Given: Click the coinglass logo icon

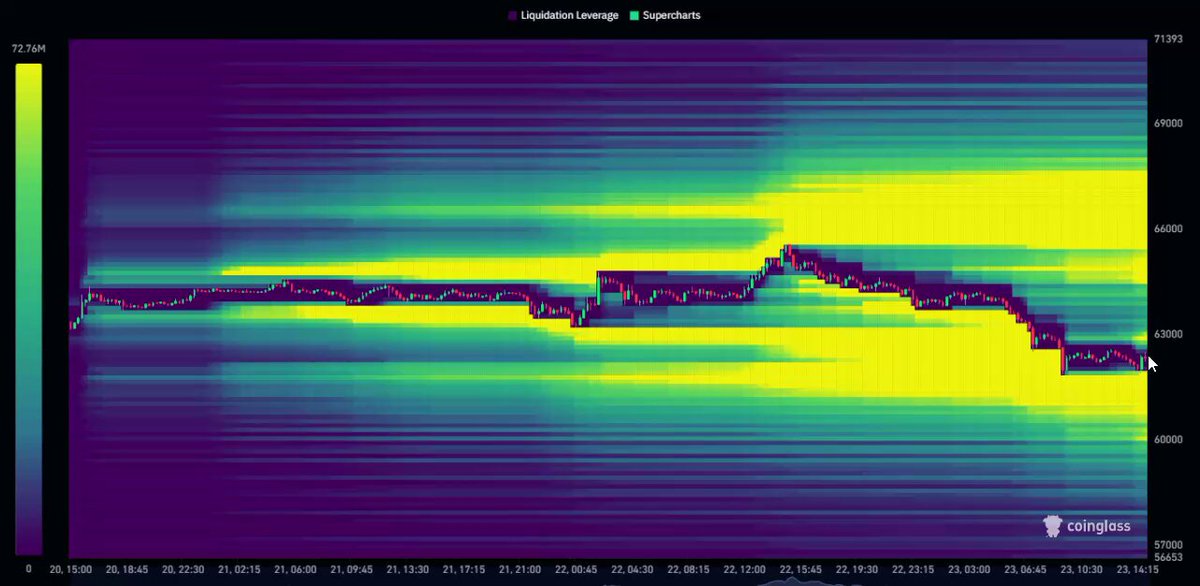Looking at the screenshot, I should coord(1053,525).
